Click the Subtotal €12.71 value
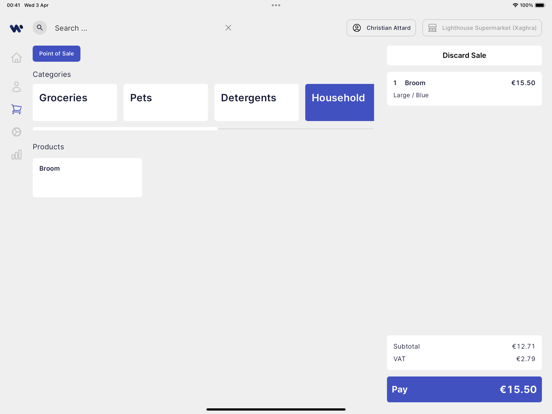 523,346
